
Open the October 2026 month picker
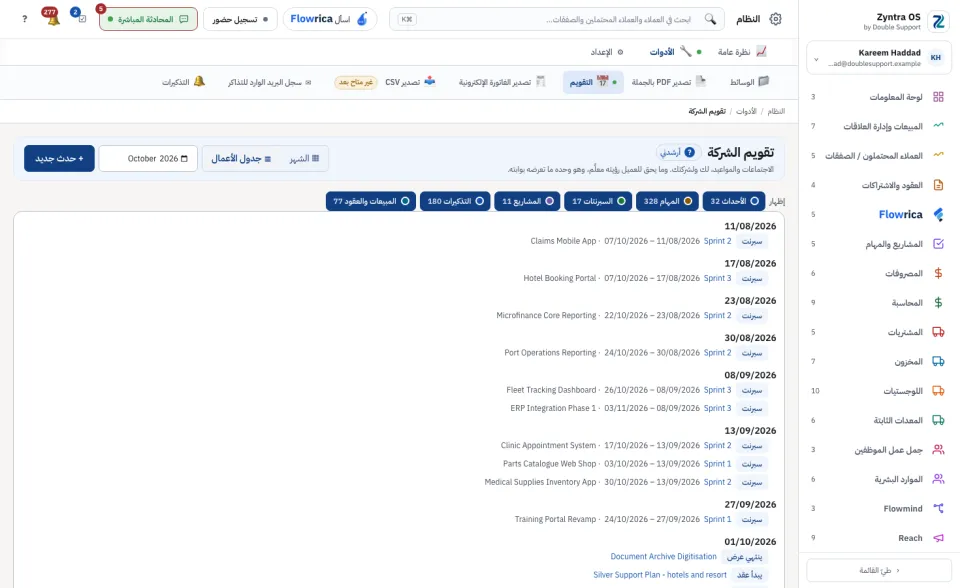148,159
